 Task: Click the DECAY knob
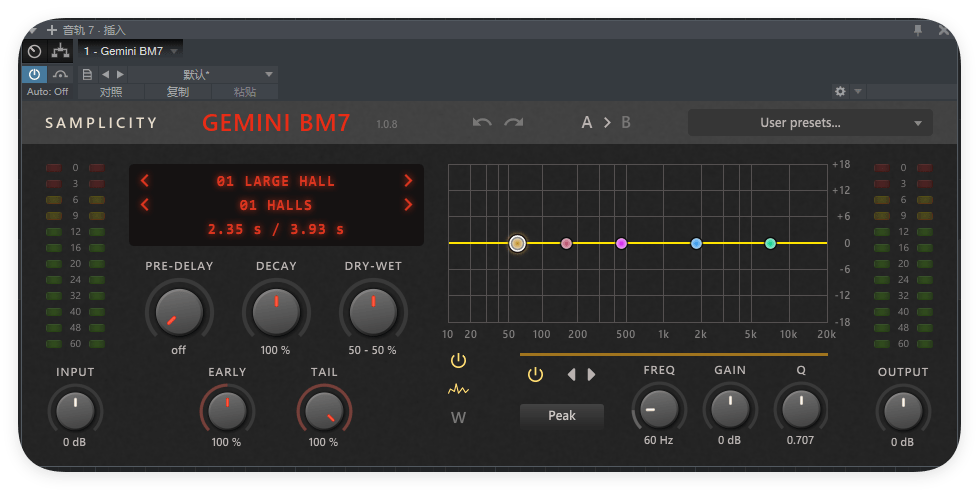pos(276,311)
